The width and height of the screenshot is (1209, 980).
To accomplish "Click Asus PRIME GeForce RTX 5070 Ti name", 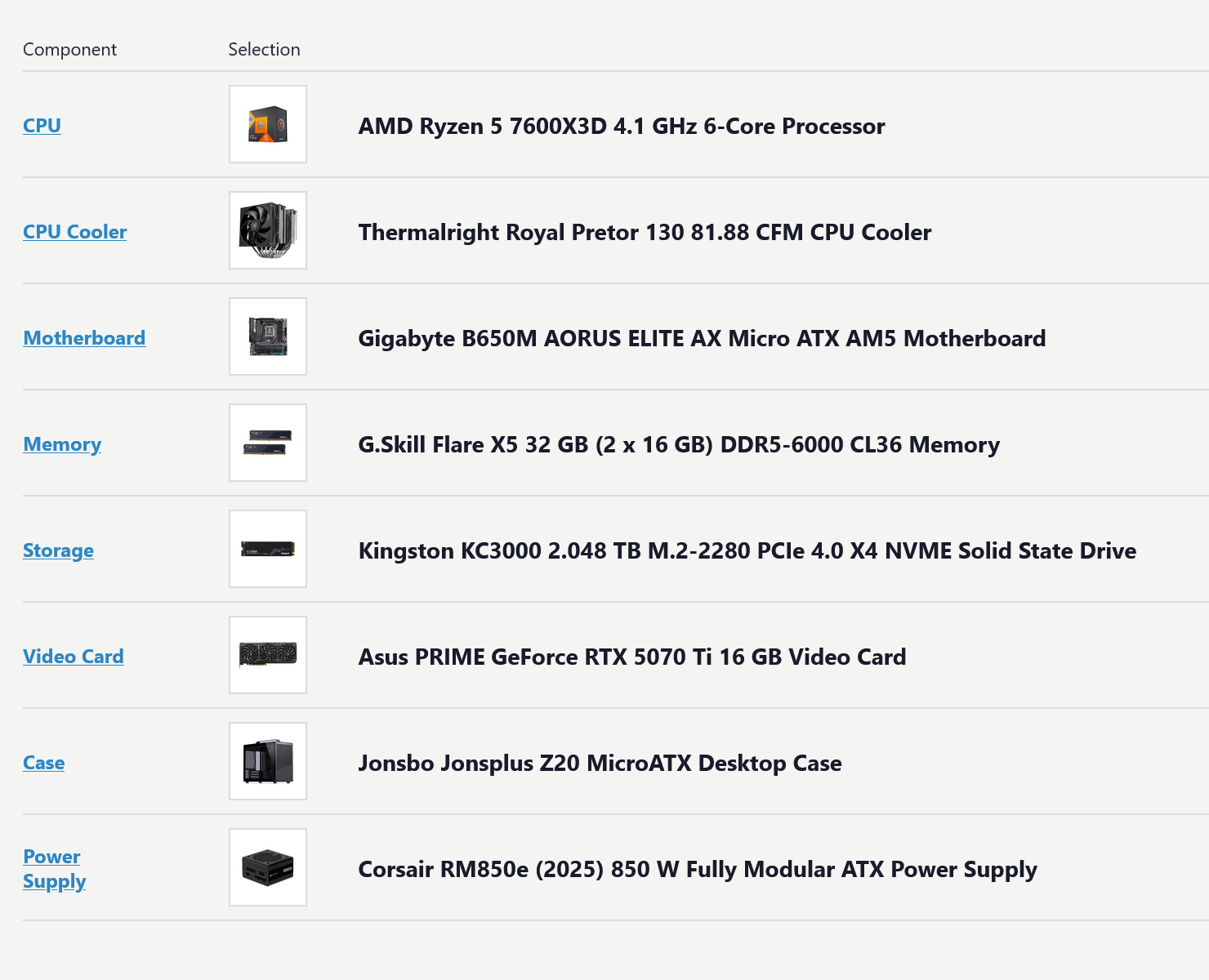I will pos(632,657).
